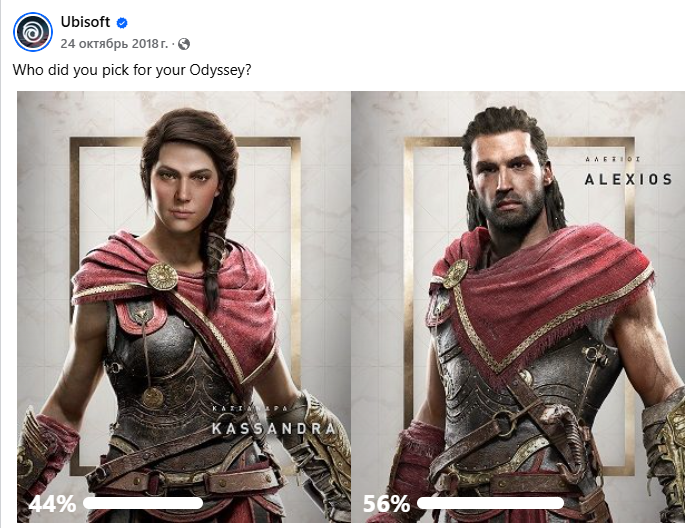
Task: Click Kassandra's gold shoulder brooch
Action: coord(162,277)
